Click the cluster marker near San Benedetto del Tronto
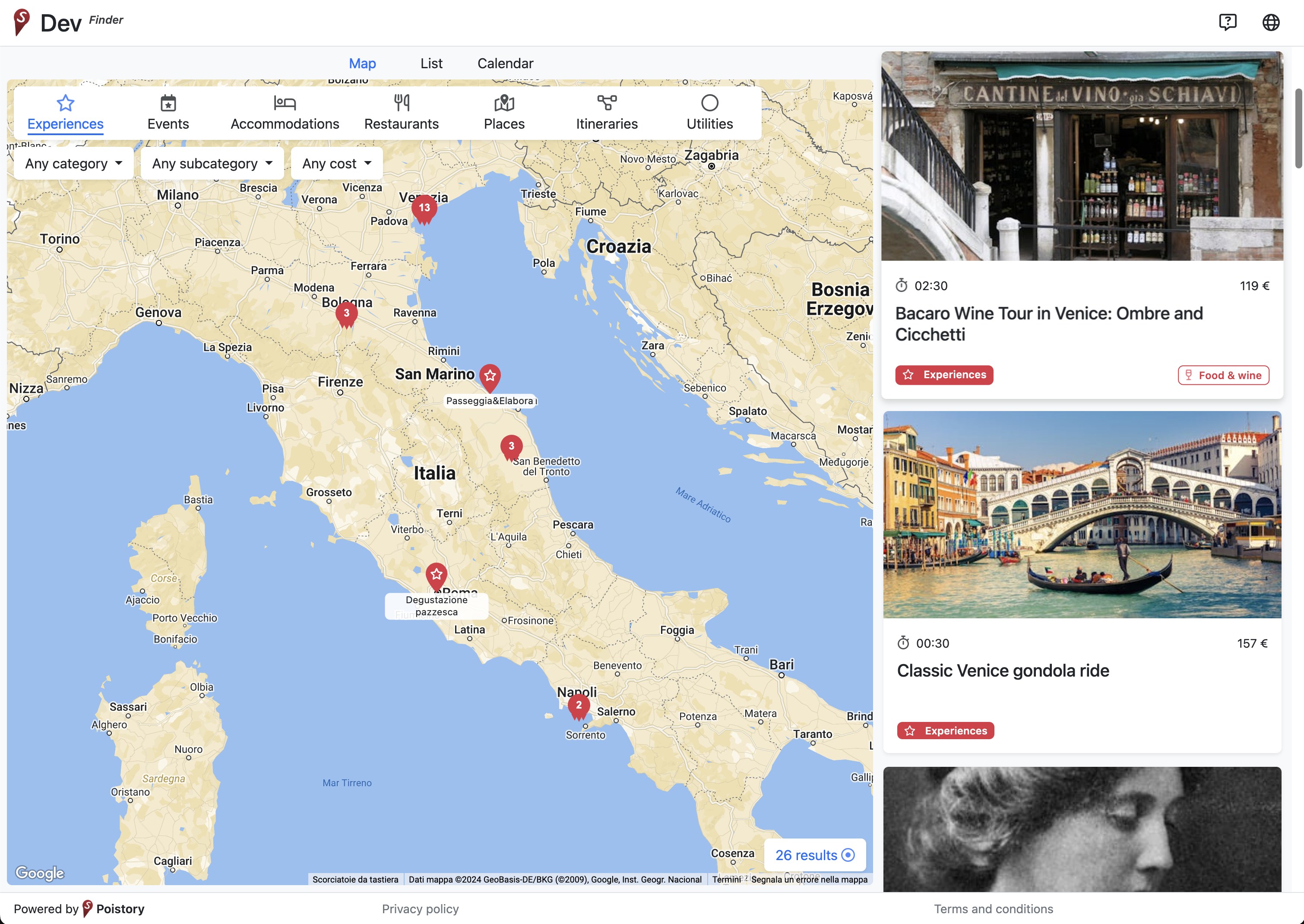Screen dimensions: 1304x924 [x=511, y=447]
